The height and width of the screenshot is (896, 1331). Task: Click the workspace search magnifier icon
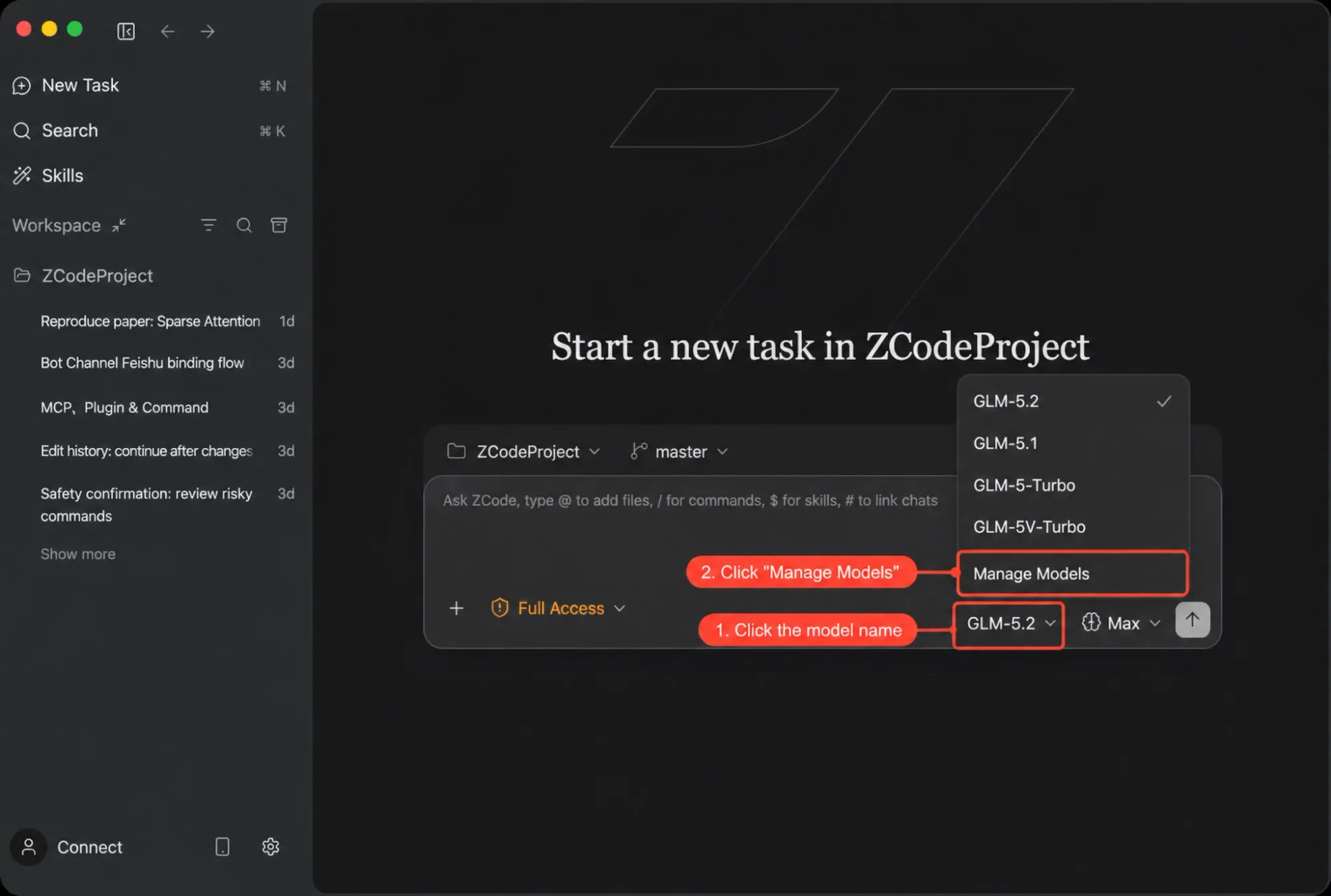tap(244, 225)
